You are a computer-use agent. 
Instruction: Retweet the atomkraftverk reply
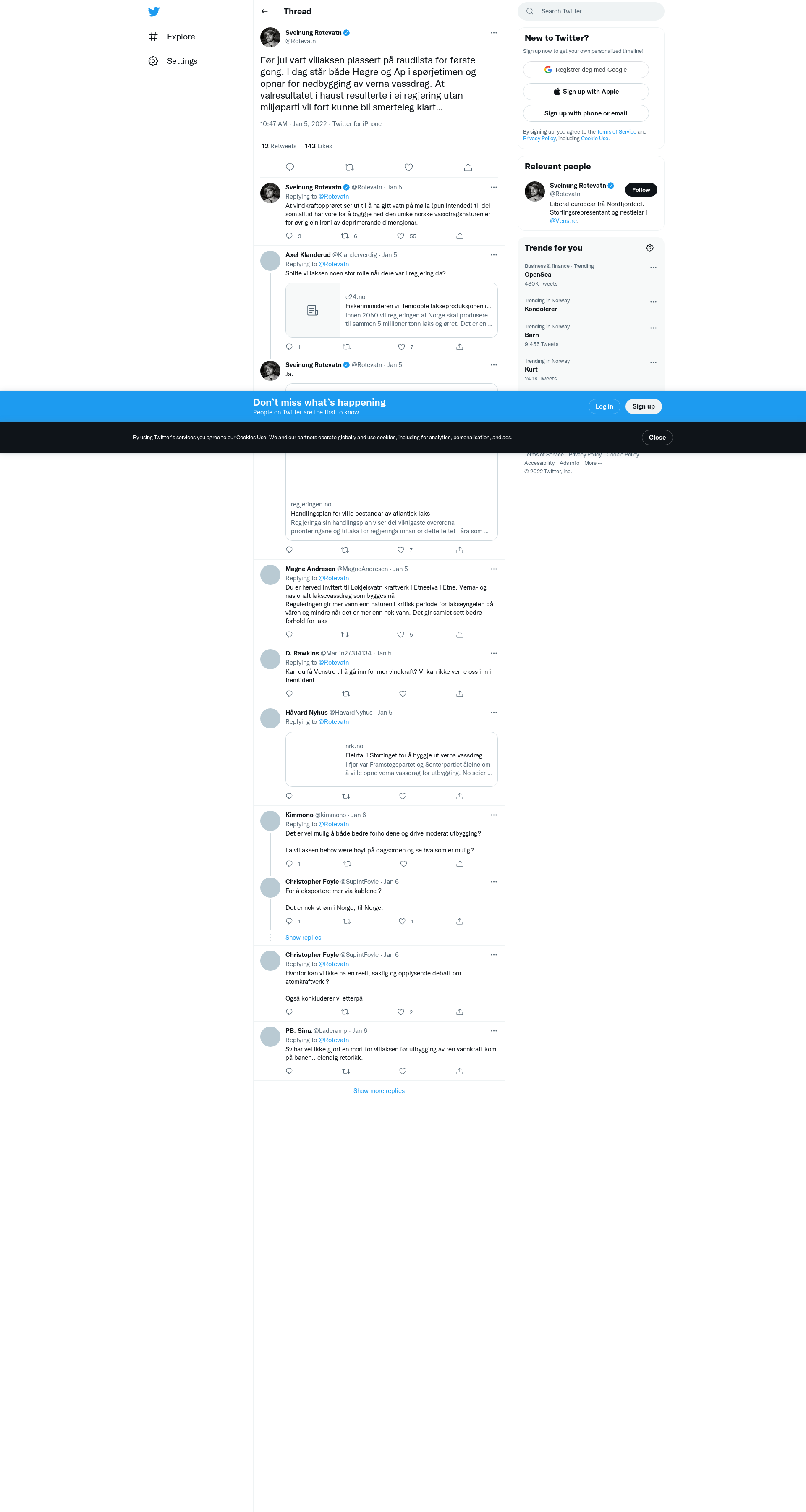[345, 1012]
